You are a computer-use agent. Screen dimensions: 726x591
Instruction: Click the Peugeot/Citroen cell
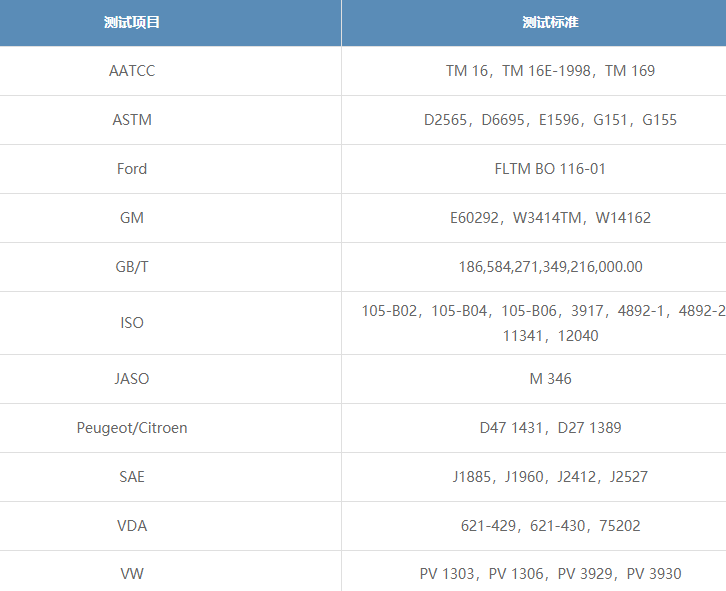(x=132, y=428)
